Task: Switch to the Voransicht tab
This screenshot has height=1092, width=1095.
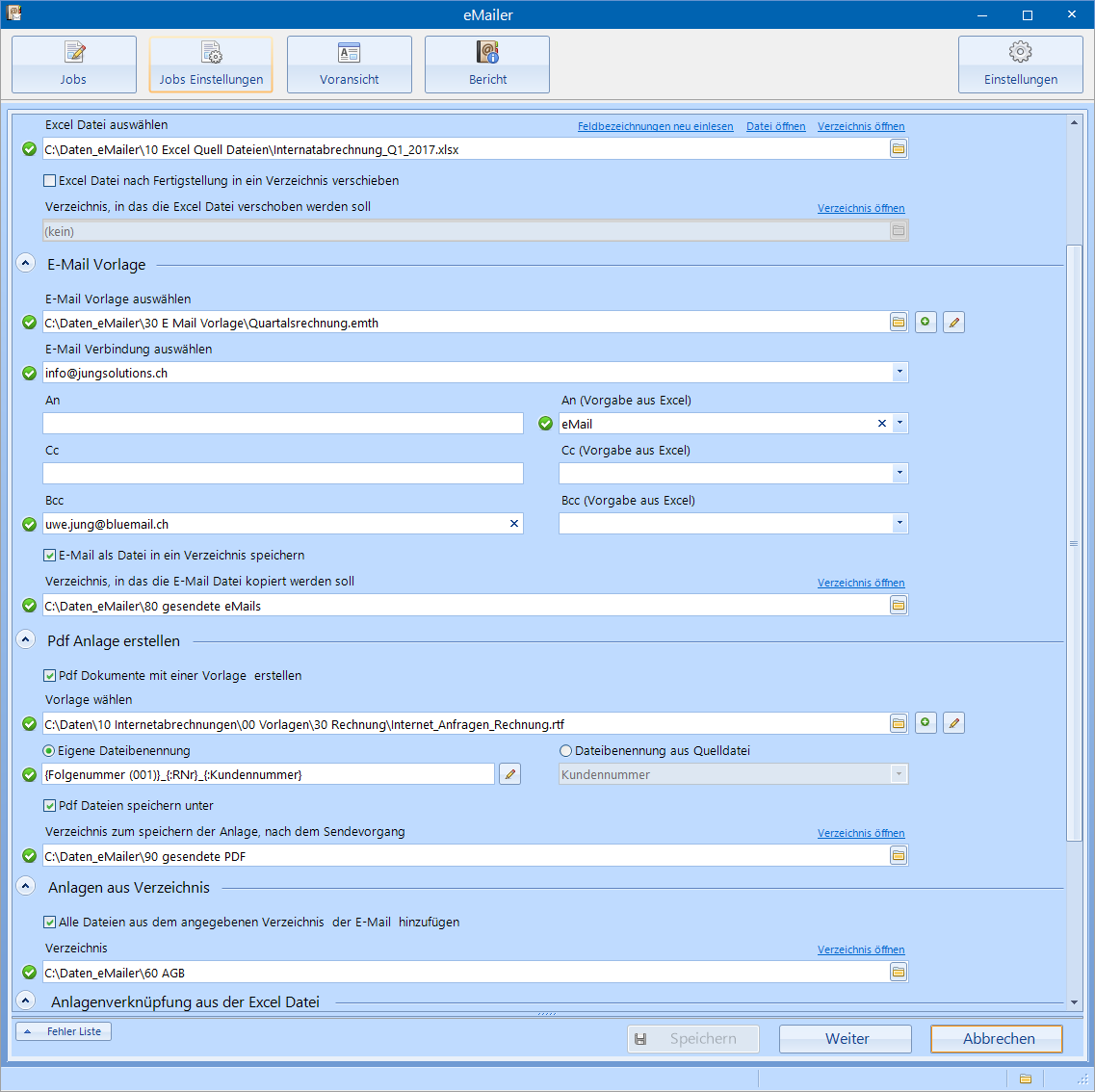Action: [x=349, y=65]
